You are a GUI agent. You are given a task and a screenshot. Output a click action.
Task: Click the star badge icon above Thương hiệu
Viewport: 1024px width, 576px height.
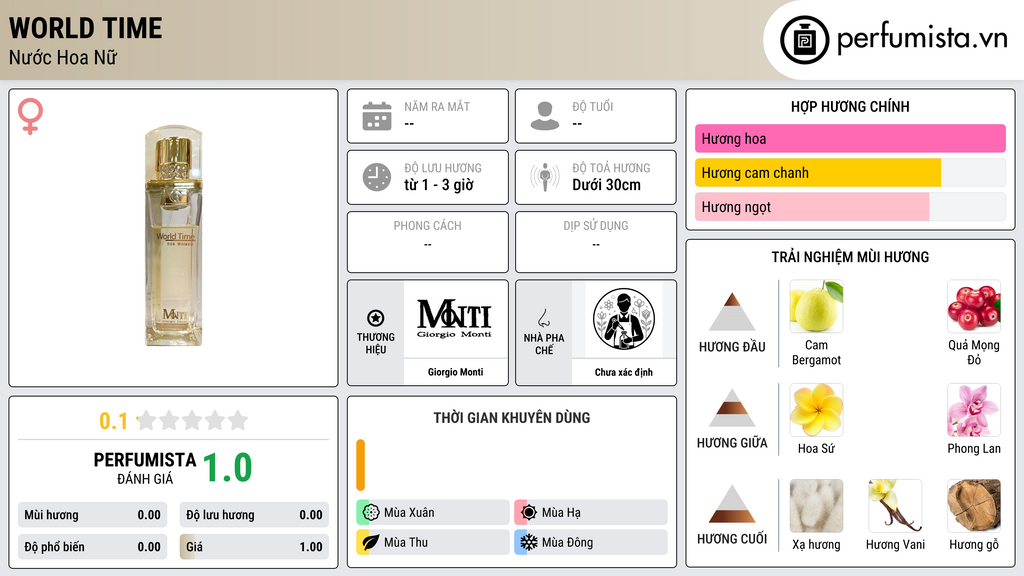click(376, 318)
